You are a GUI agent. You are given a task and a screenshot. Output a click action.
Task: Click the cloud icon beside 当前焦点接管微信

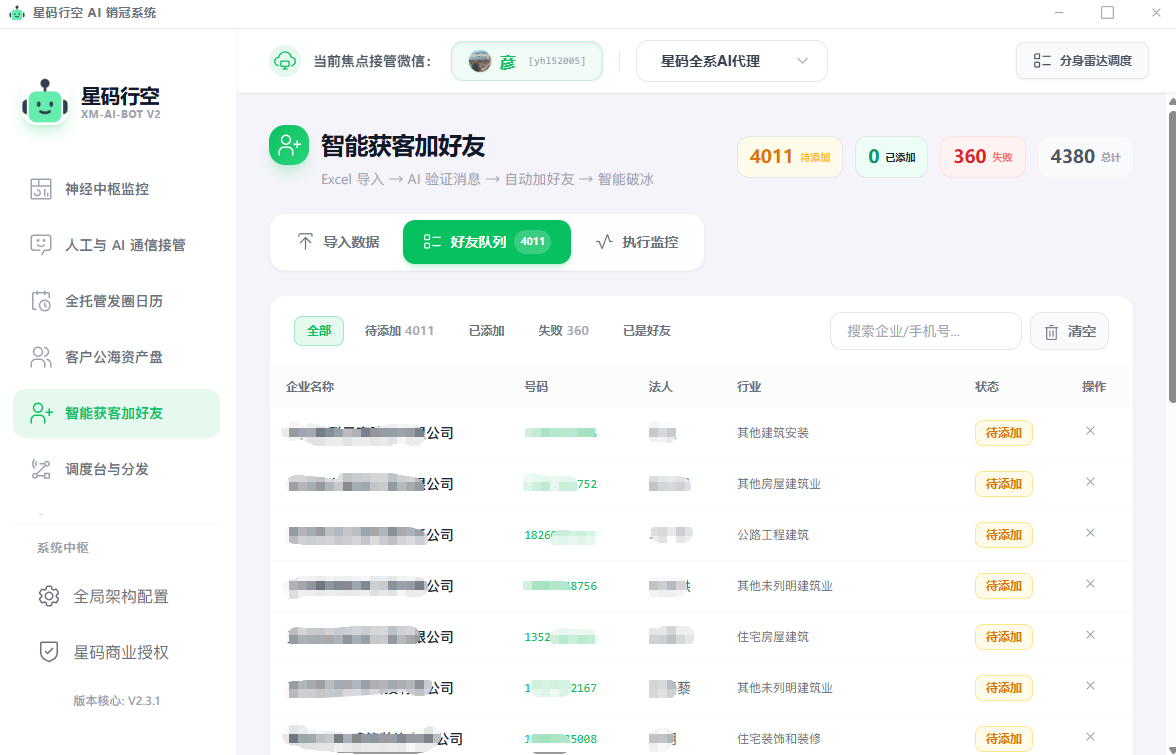click(285, 61)
